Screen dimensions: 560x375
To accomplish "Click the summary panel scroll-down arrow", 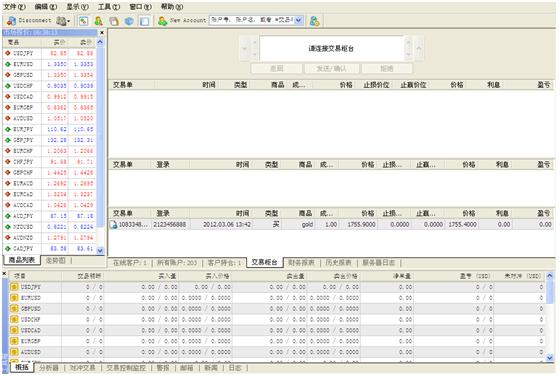I will point(549,357).
